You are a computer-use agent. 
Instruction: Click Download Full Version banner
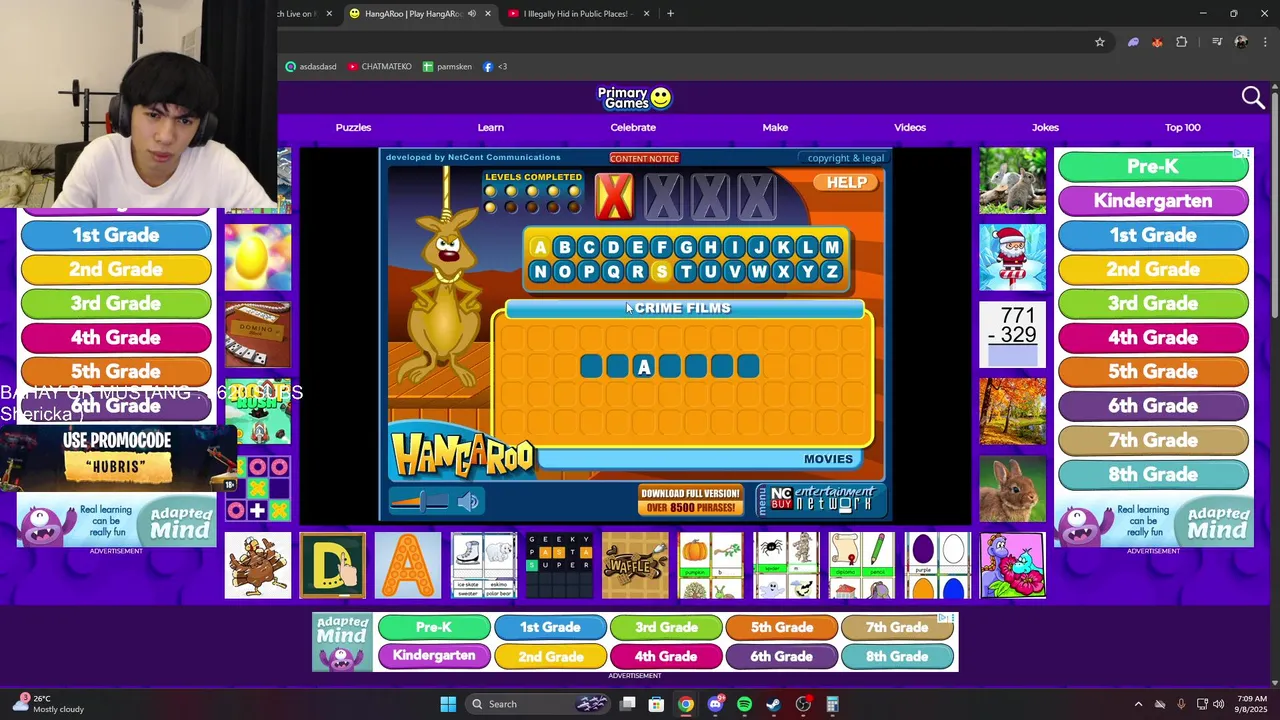(691, 500)
